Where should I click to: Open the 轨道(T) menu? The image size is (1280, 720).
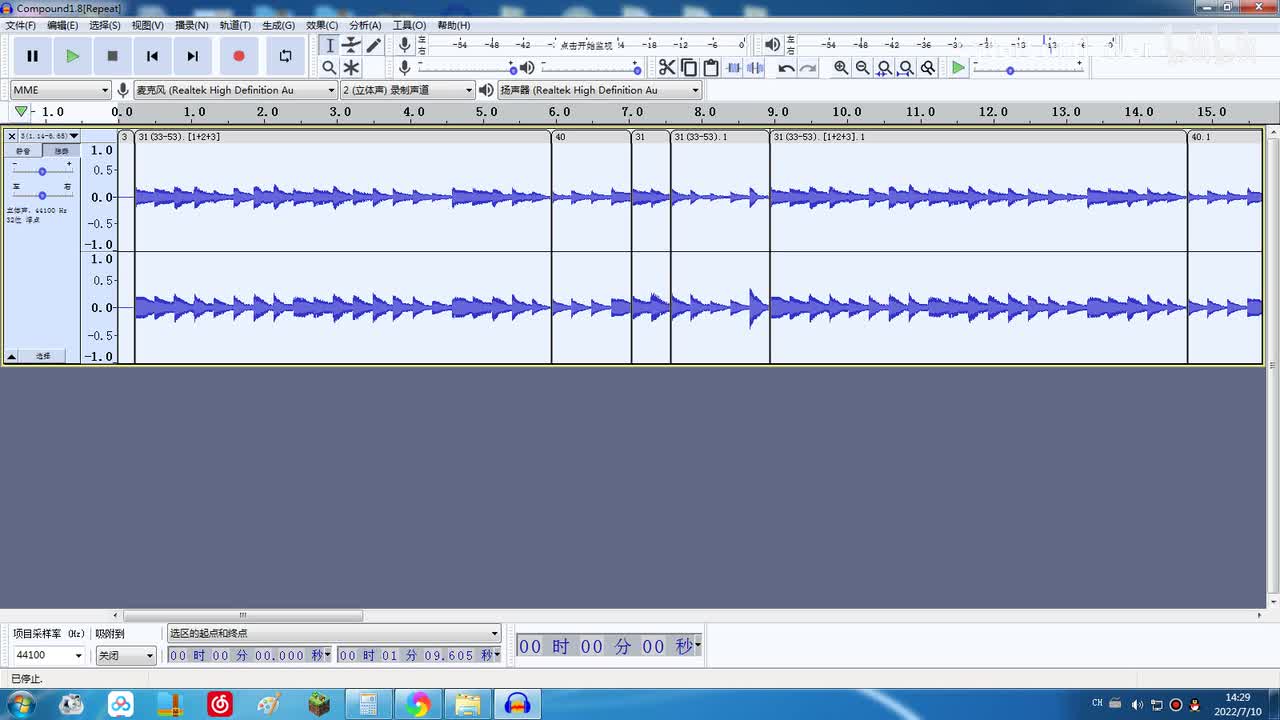(x=235, y=25)
